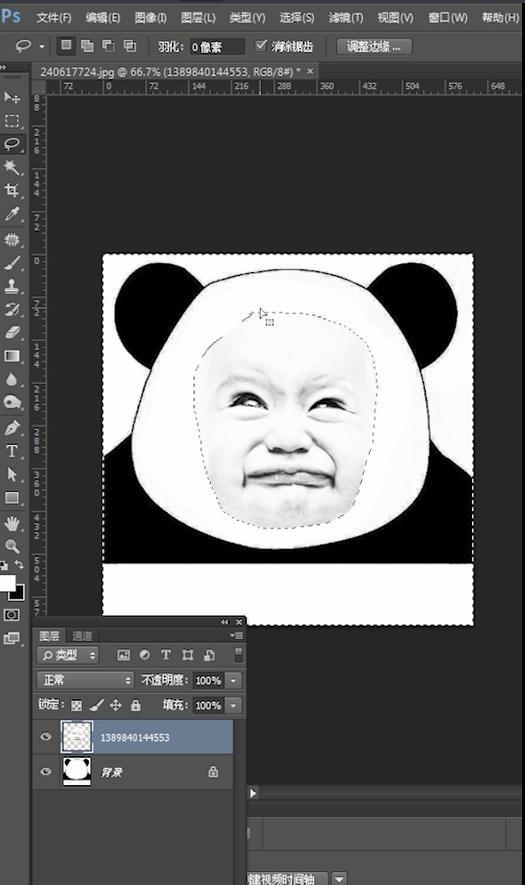This screenshot has height=885, width=525.
Task: Hide layer 1389840144553 via eye icon
Action: tap(46, 737)
